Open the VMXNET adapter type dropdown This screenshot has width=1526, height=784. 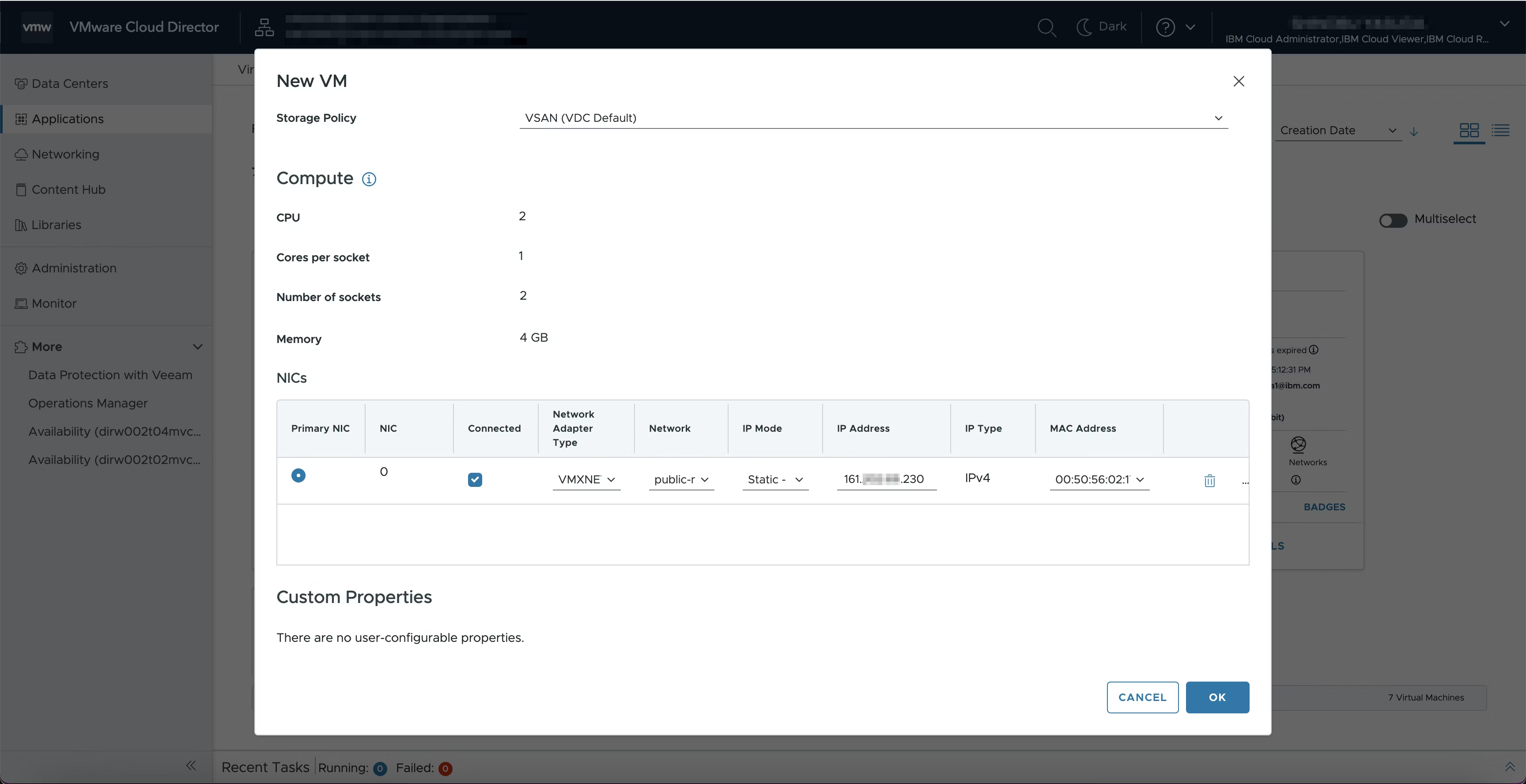(x=586, y=479)
